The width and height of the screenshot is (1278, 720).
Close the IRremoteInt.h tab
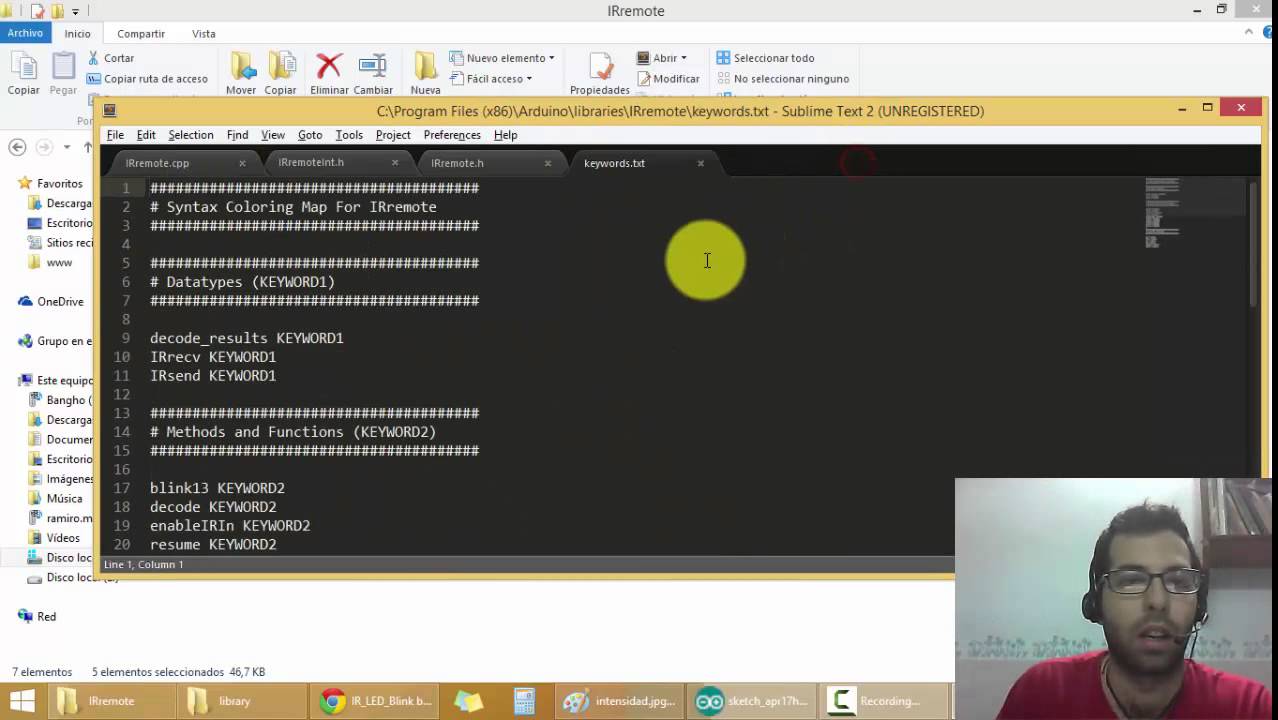395,163
